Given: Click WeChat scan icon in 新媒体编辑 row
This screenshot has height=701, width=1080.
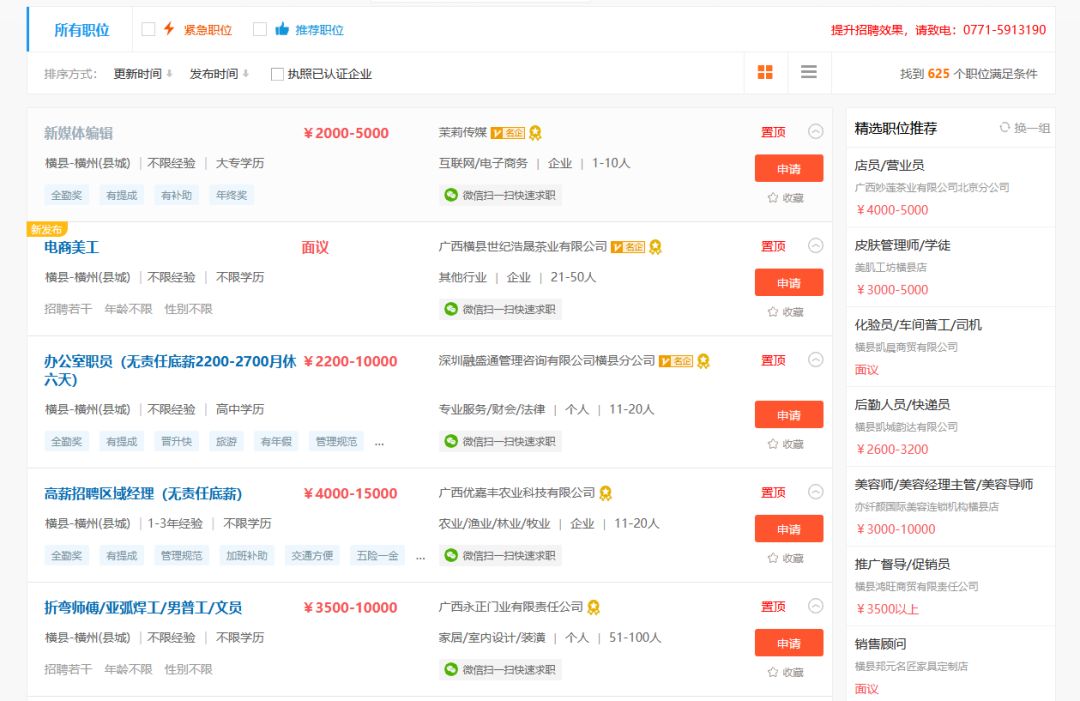Looking at the screenshot, I should [451, 195].
